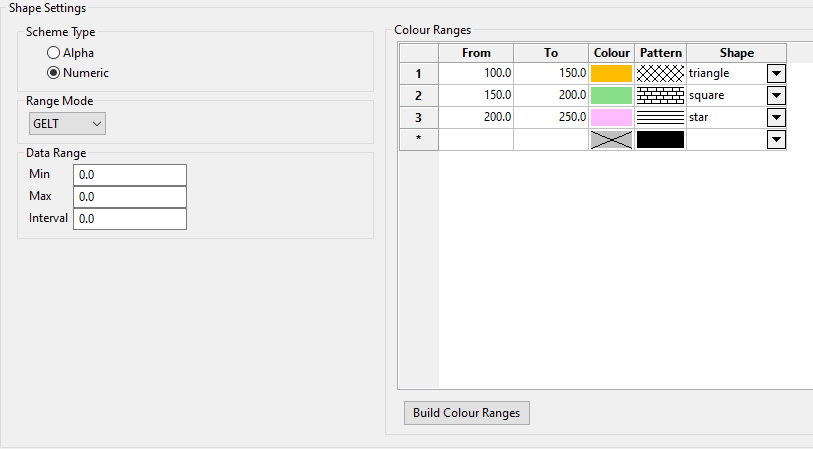The height and width of the screenshot is (449, 813).
Task: Open the GELT range mode dropdown
Action: [68, 123]
